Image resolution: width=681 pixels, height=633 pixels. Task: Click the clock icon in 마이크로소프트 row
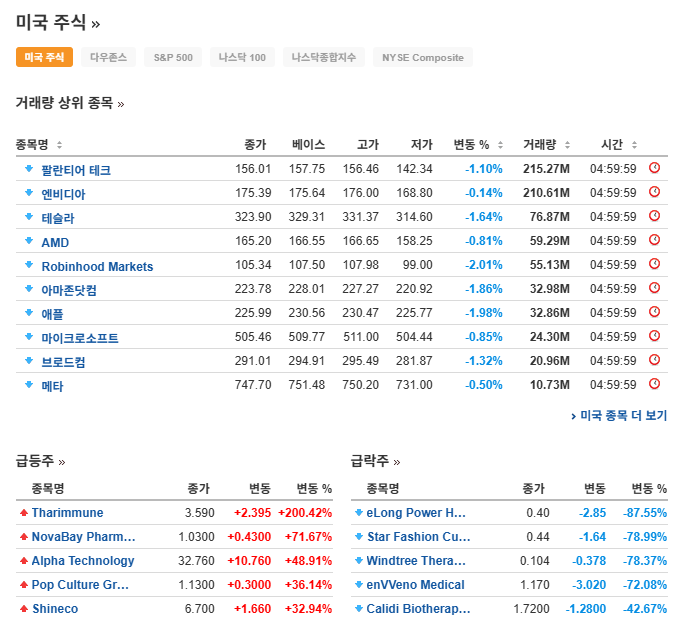655,335
